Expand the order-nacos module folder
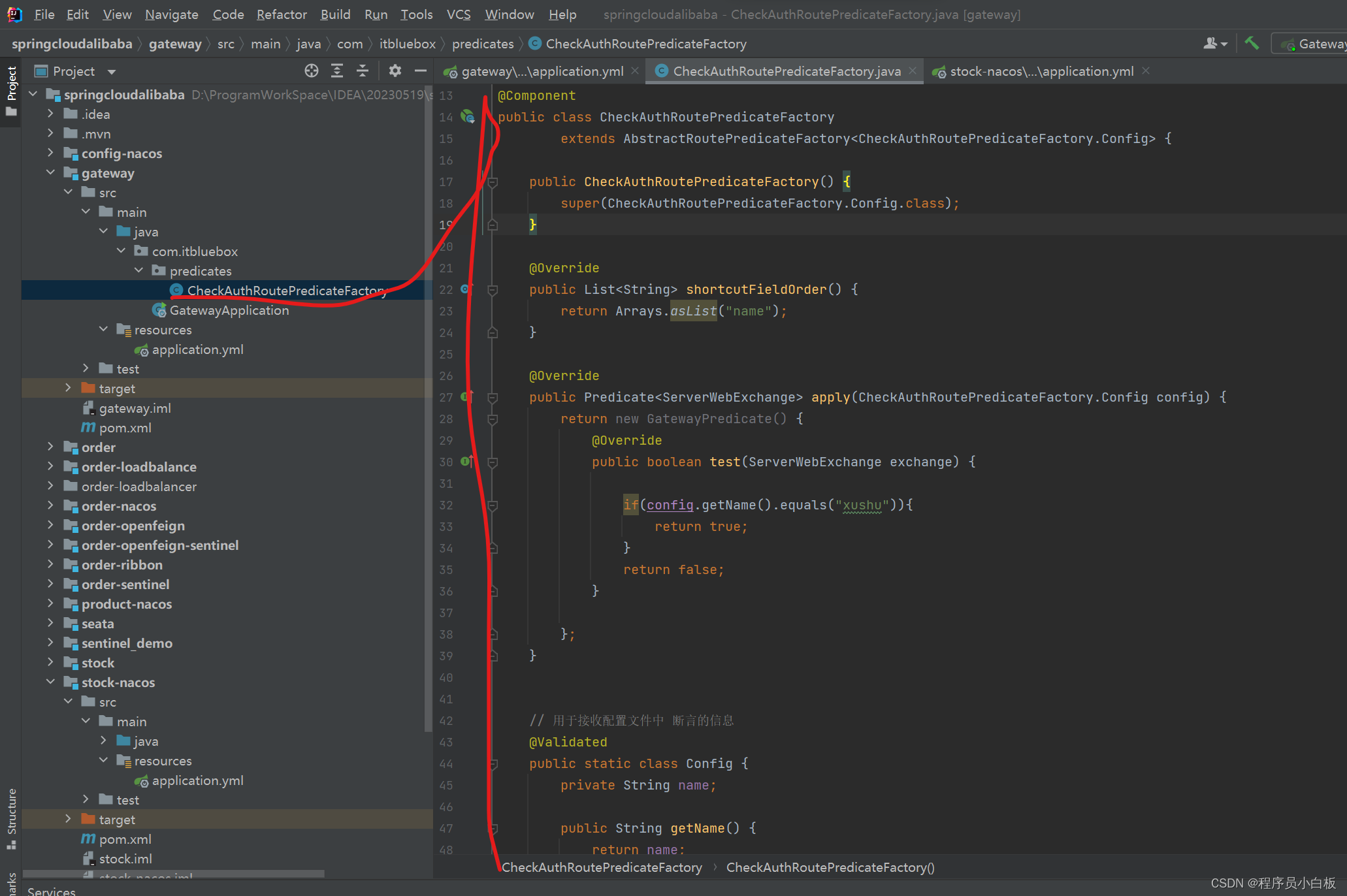The image size is (1347, 896). click(x=51, y=506)
